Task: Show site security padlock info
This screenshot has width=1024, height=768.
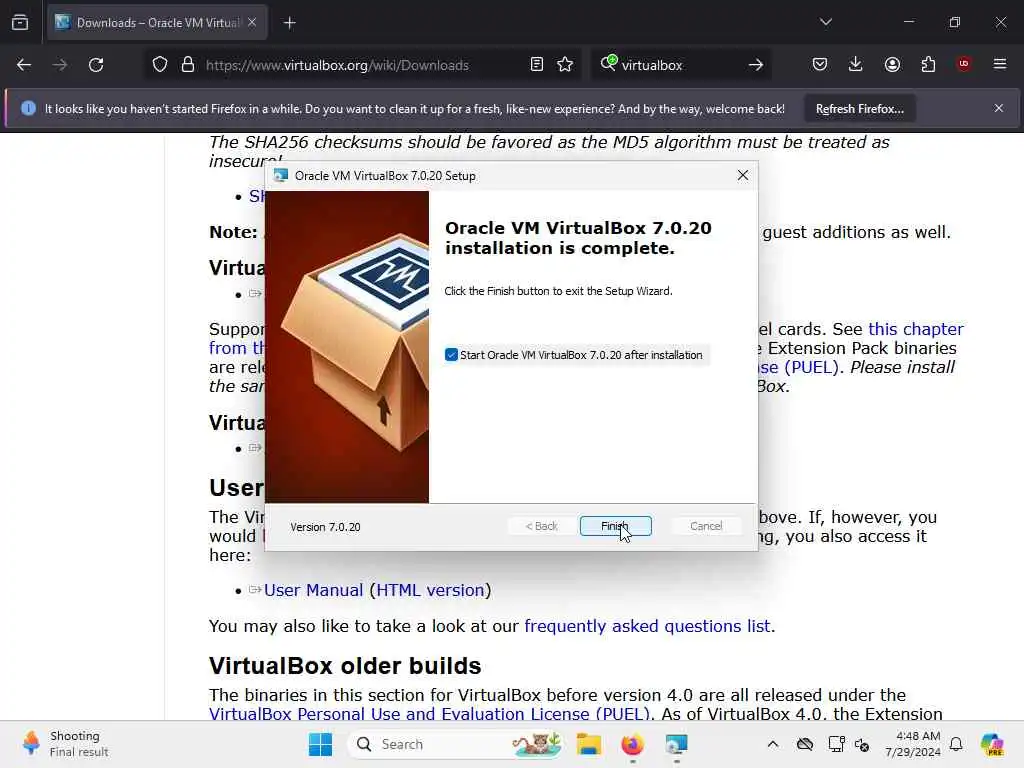Action: pyautogui.click(x=188, y=65)
